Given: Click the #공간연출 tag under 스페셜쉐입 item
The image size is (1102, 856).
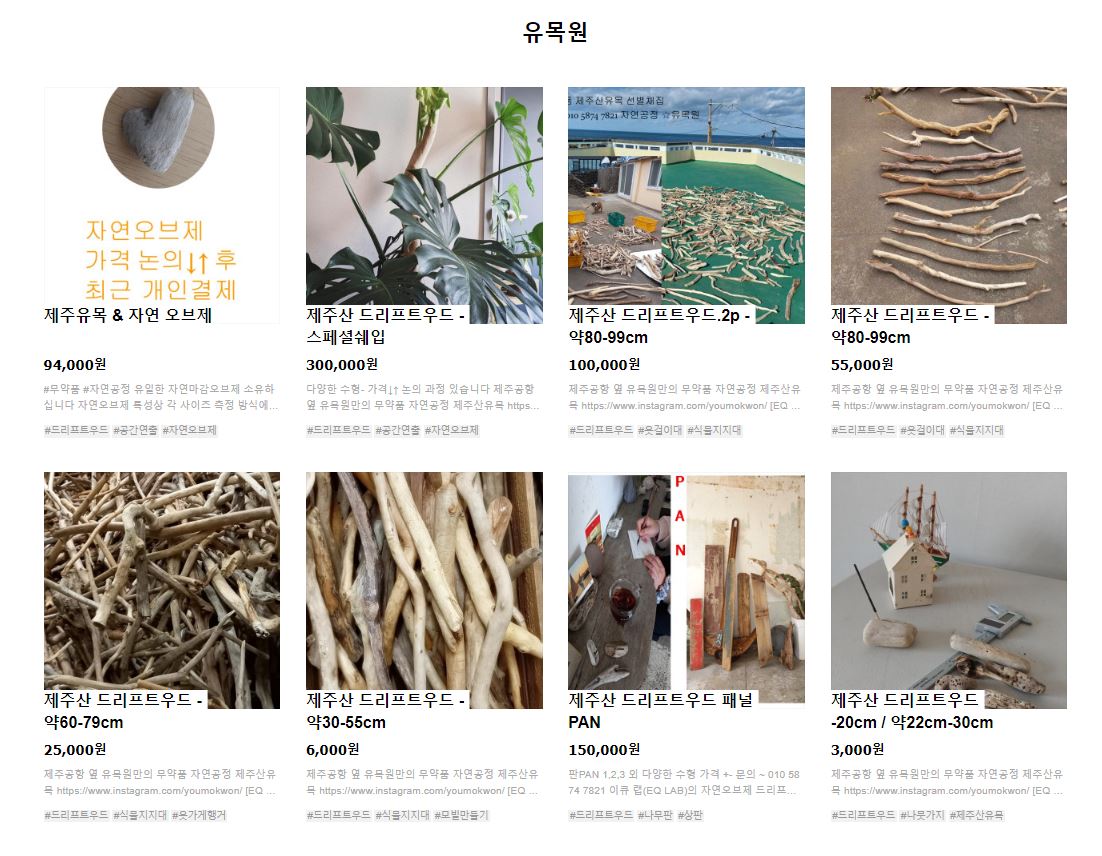Looking at the screenshot, I should pyautogui.click(x=396, y=430).
